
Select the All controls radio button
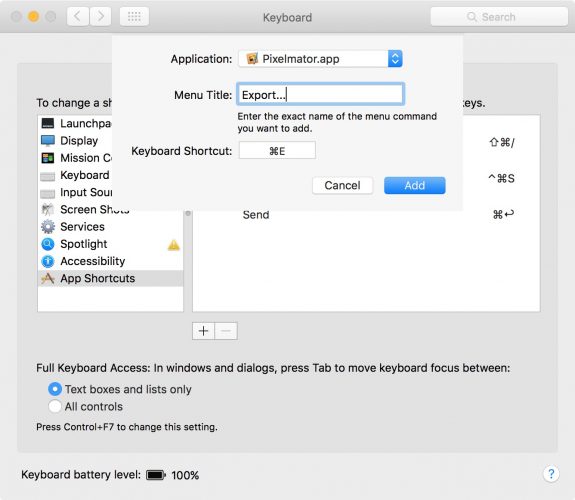tap(55, 406)
